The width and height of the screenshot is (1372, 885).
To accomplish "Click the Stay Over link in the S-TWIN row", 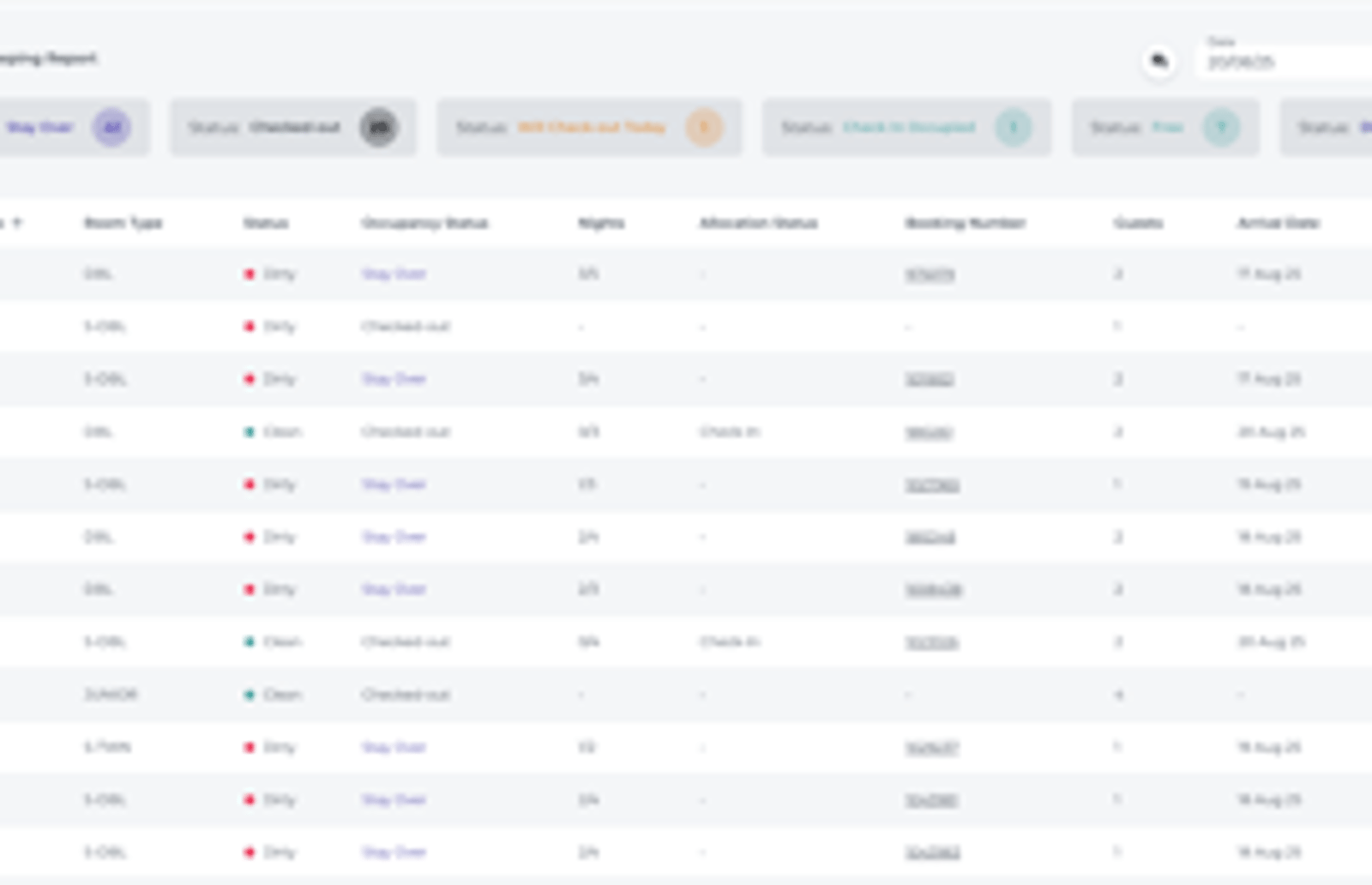I will 394,747.
